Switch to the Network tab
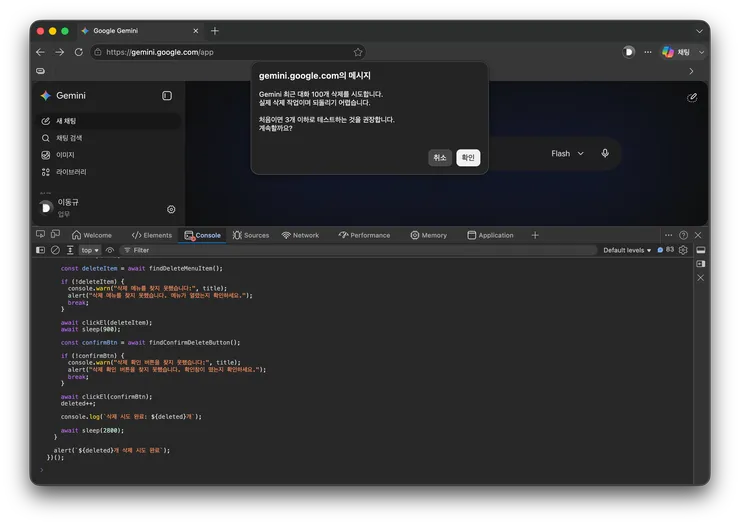 point(300,235)
